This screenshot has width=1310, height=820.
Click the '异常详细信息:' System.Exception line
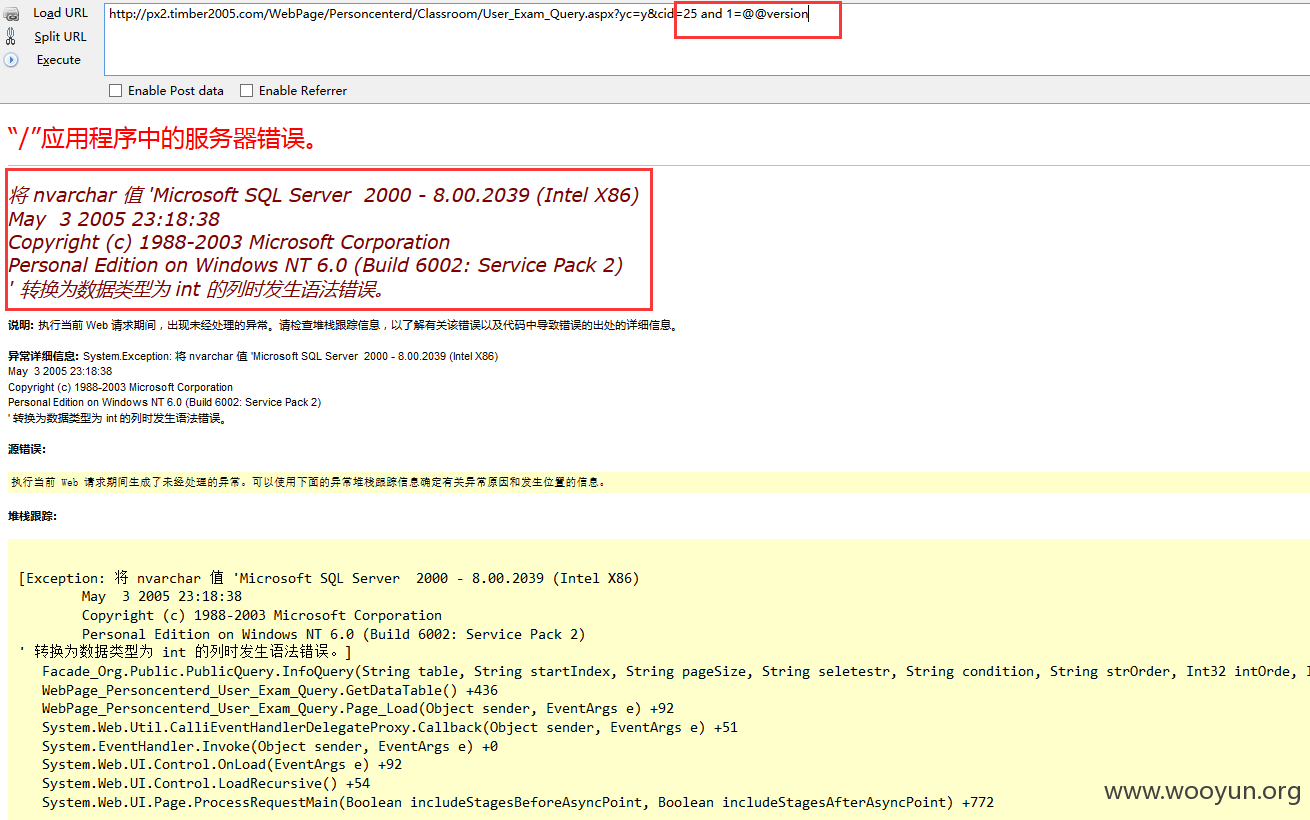tap(253, 356)
